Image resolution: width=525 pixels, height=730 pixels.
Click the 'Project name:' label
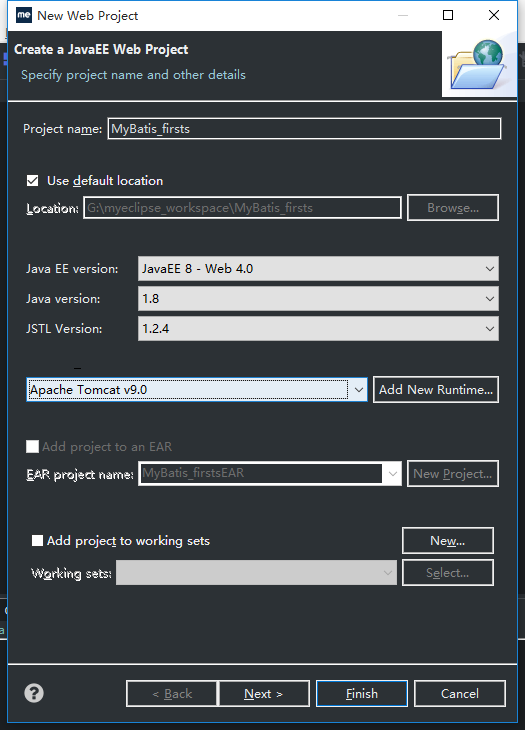[x=62, y=129]
